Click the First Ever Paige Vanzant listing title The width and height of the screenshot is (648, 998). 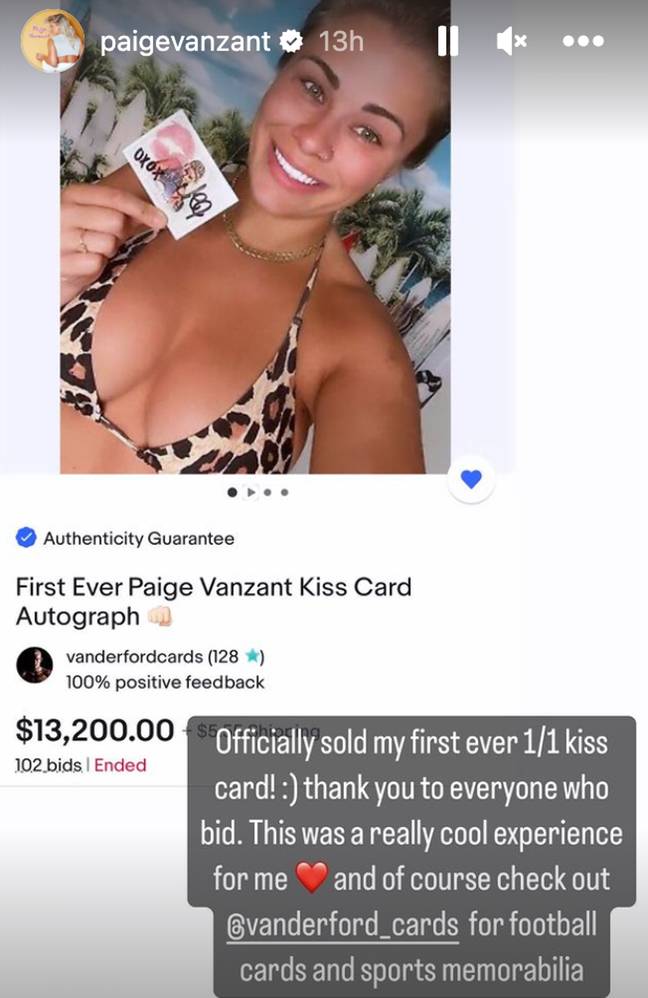click(x=213, y=601)
